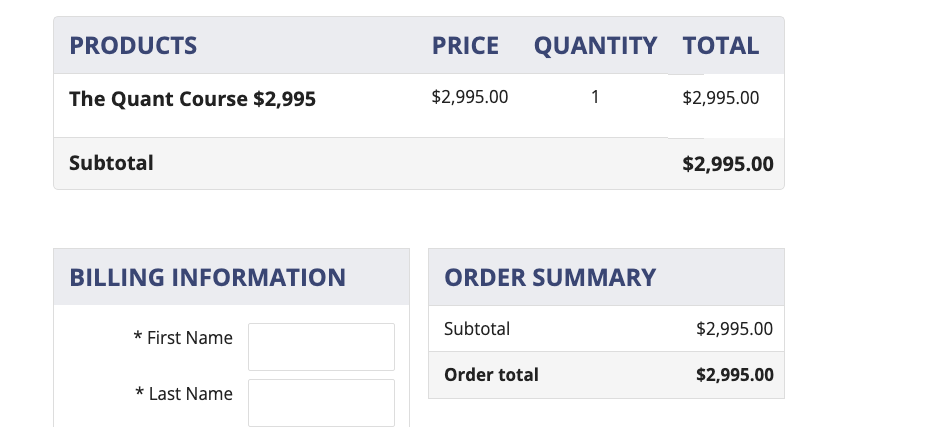The height and width of the screenshot is (427, 946).
Task: Click the ORDER SUMMARY heading
Action: tap(549, 277)
